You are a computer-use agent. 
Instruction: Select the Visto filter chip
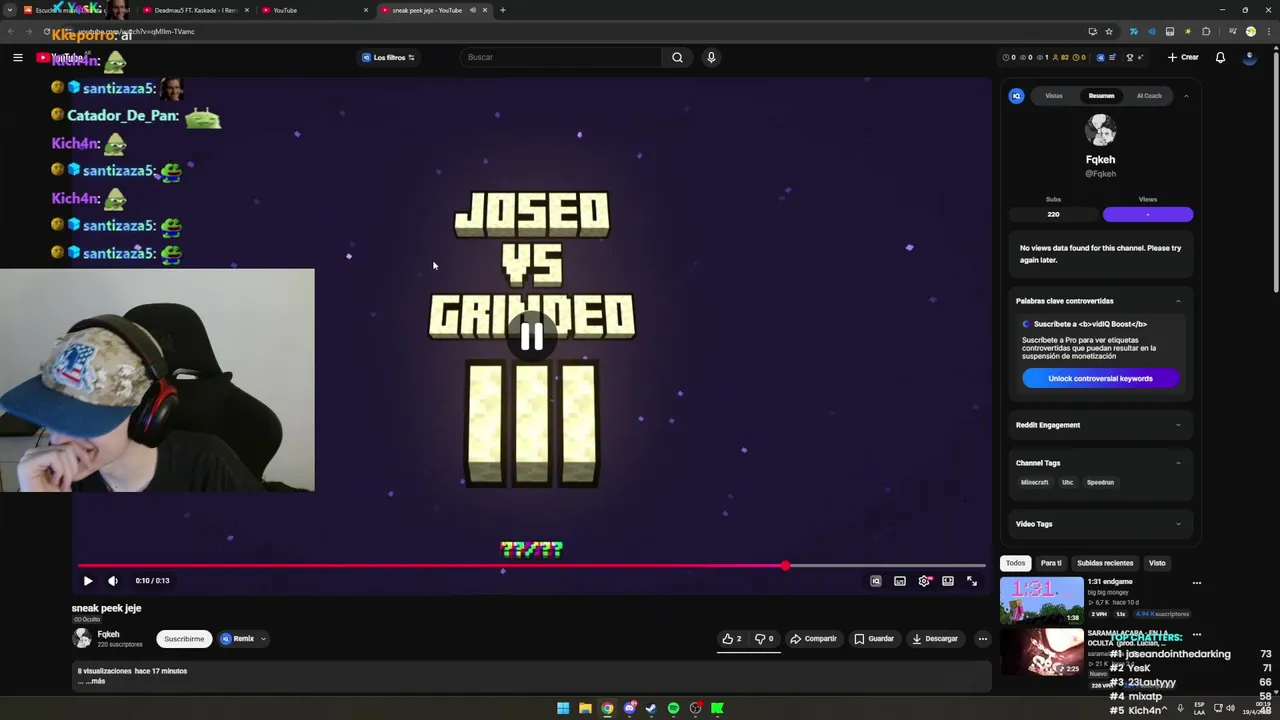tap(1157, 563)
